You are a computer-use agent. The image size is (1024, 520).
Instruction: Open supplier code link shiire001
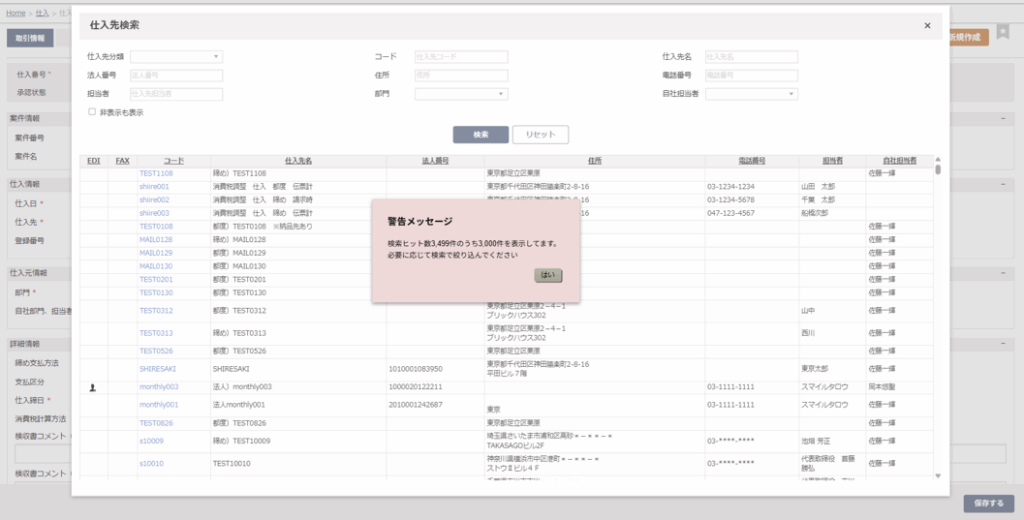(154, 186)
